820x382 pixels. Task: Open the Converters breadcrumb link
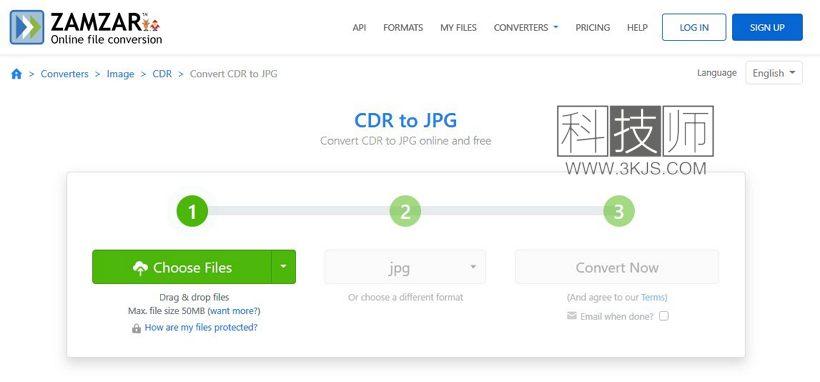click(64, 74)
